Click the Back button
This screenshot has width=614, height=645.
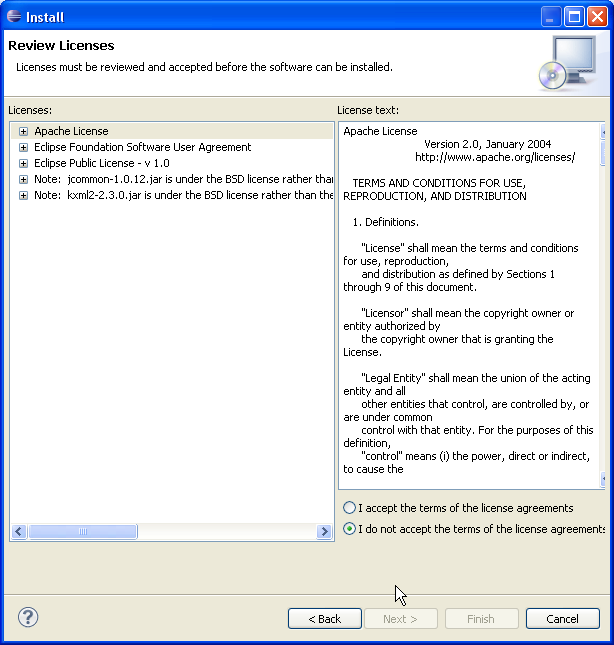325,619
